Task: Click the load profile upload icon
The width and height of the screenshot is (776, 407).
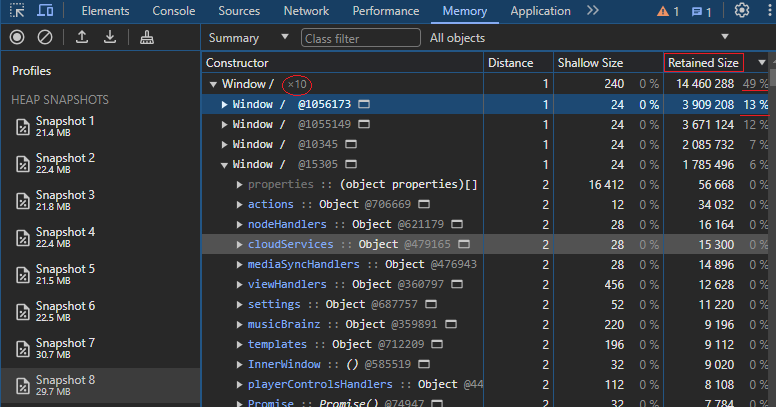Action: pos(82,37)
